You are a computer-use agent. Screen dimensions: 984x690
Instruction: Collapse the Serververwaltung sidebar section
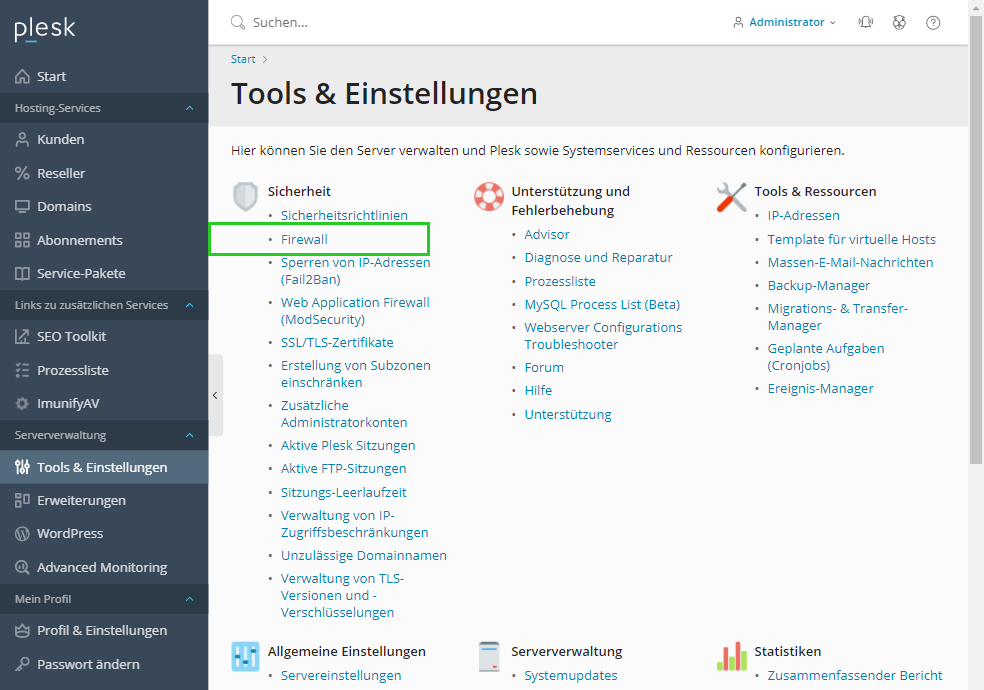[190, 435]
